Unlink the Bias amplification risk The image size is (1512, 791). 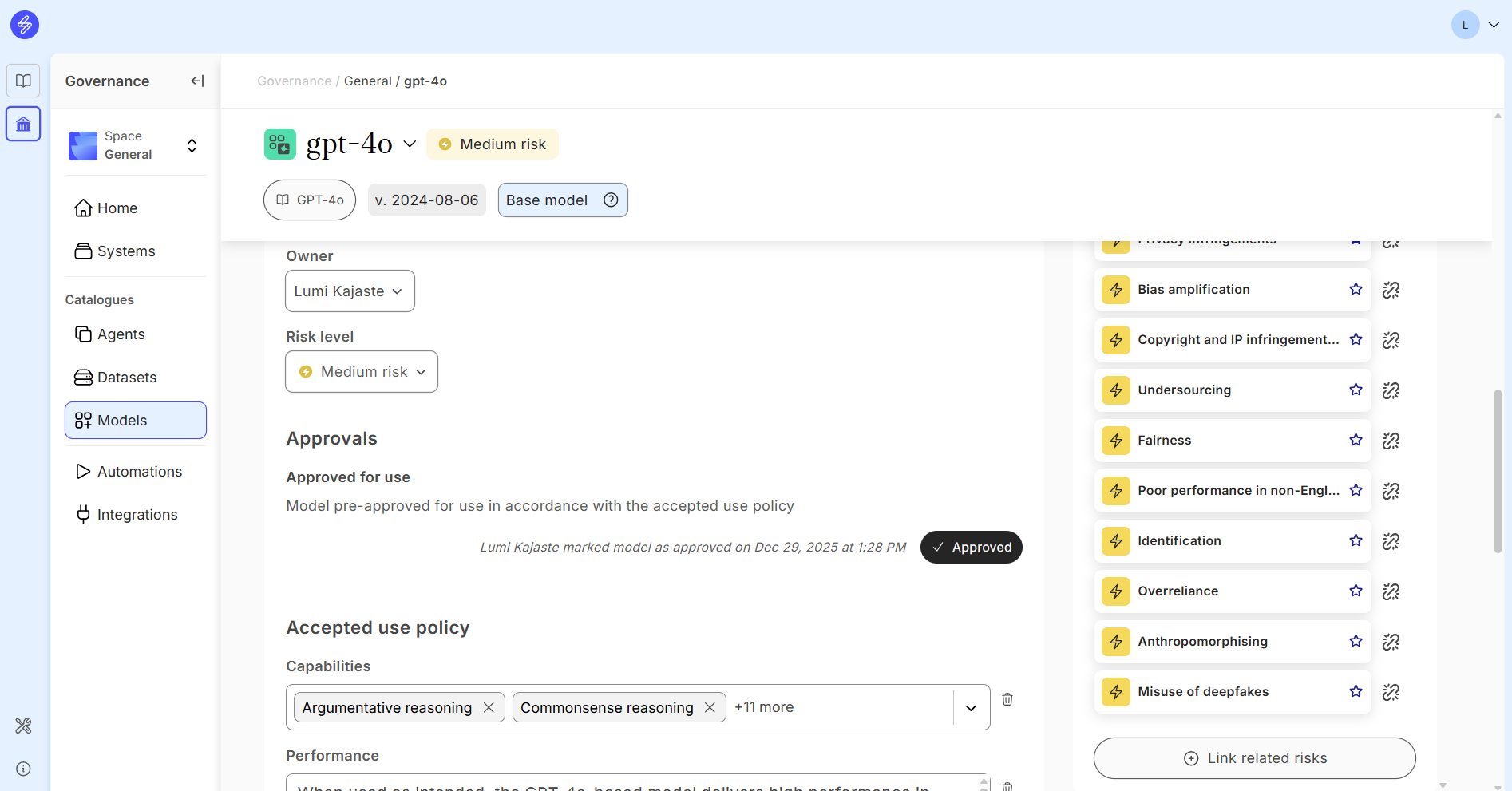pos(1391,290)
